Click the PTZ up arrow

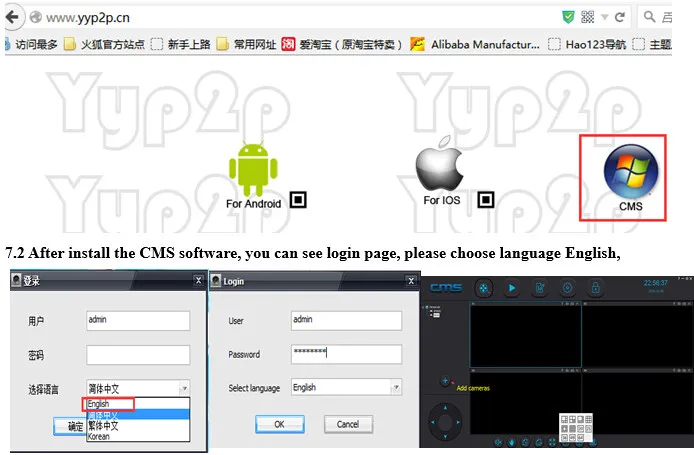click(445, 408)
